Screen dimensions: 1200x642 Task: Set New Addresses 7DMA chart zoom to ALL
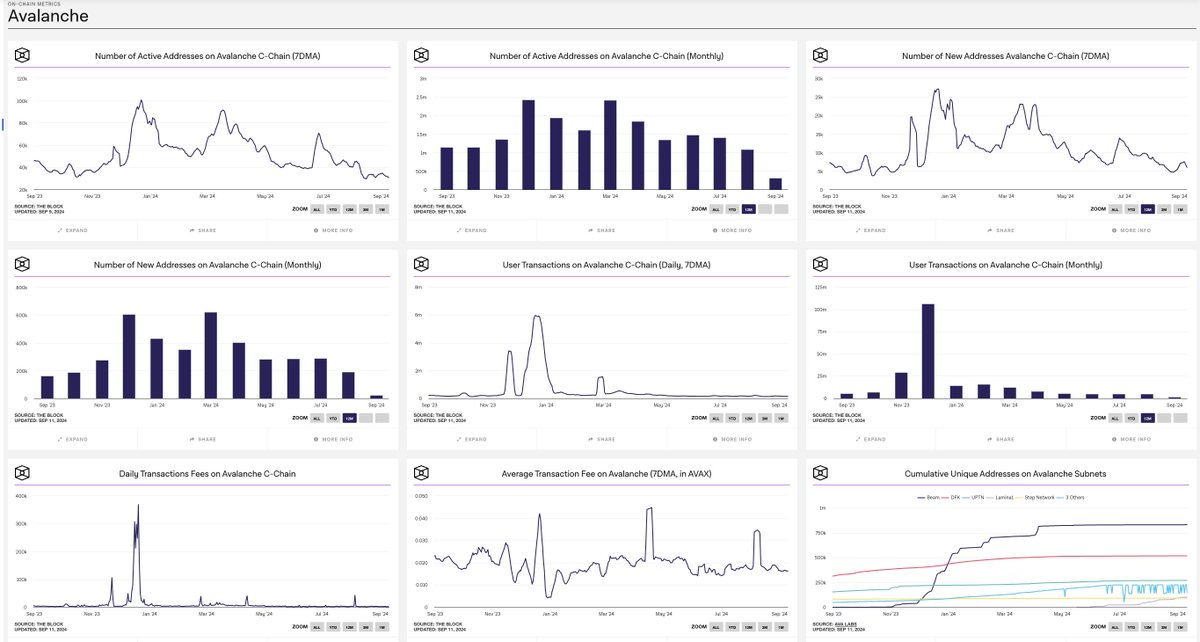(x=1113, y=209)
